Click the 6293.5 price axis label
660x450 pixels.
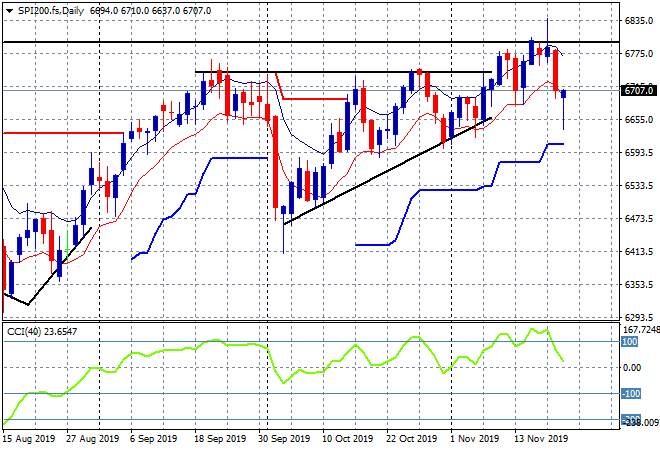tap(639, 317)
